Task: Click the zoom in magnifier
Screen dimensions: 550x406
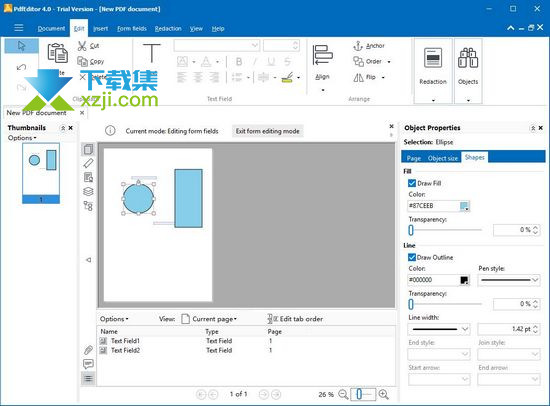Action: [384, 394]
